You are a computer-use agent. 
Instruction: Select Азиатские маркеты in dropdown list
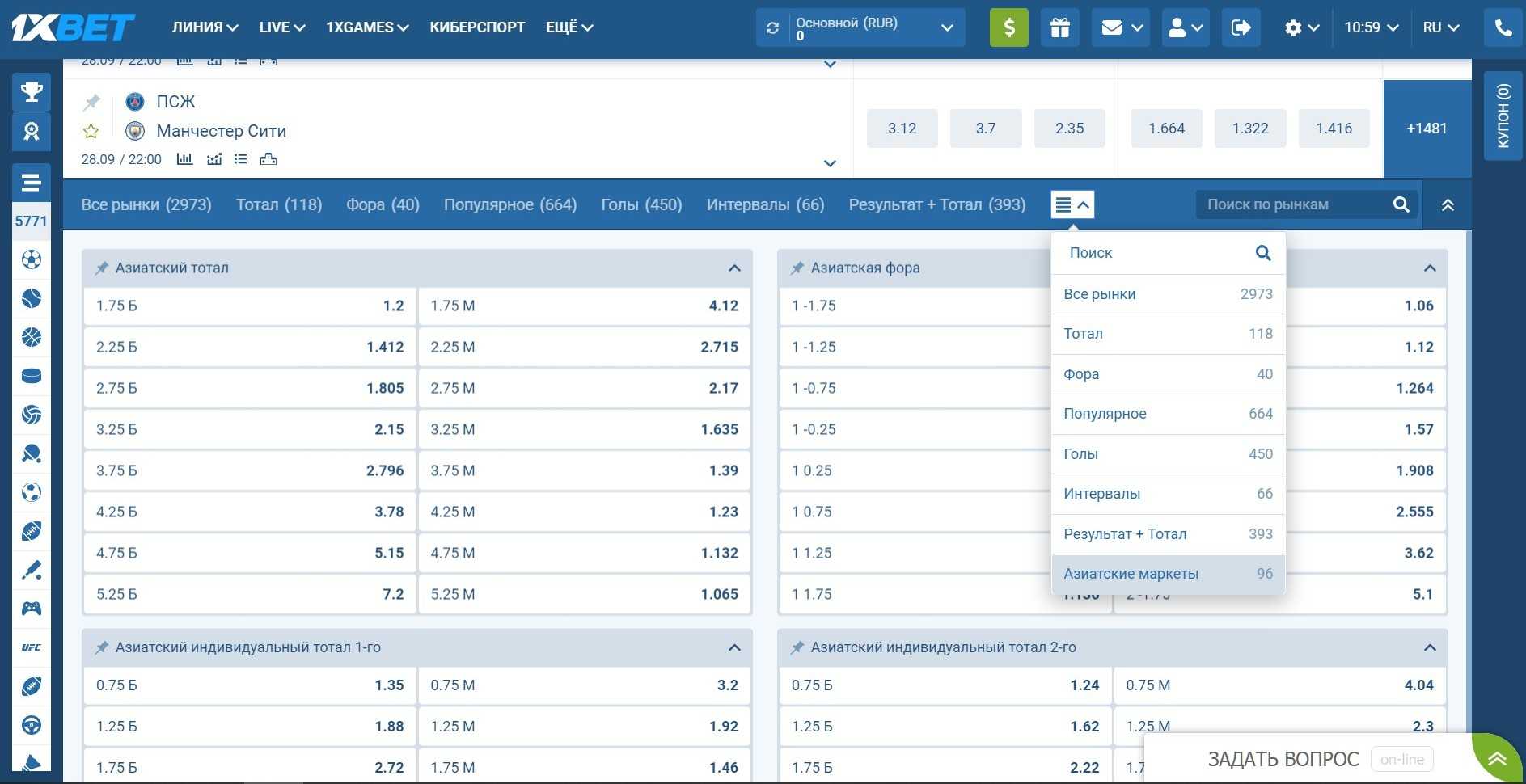click(x=1167, y=574)
